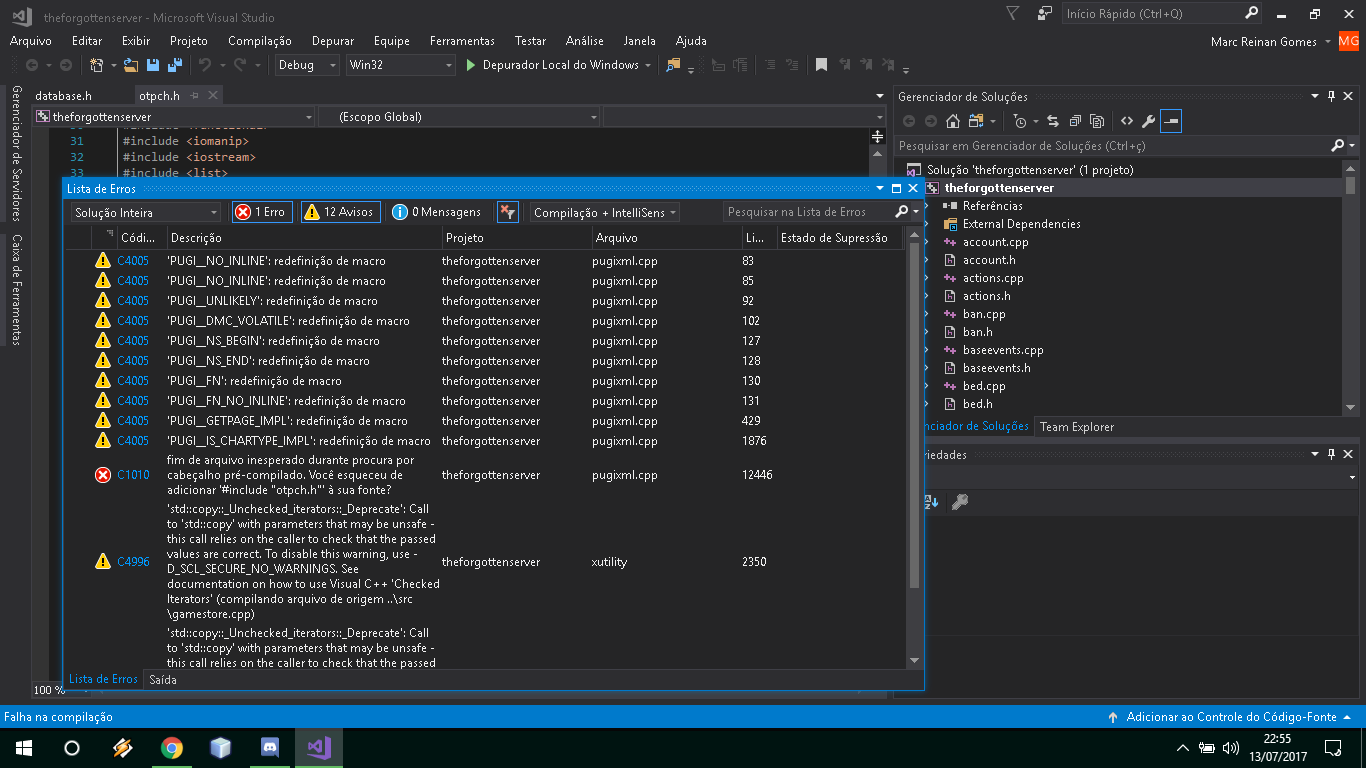
Task: Click the New Project toolbar icon
Action: tap(97, 65)
